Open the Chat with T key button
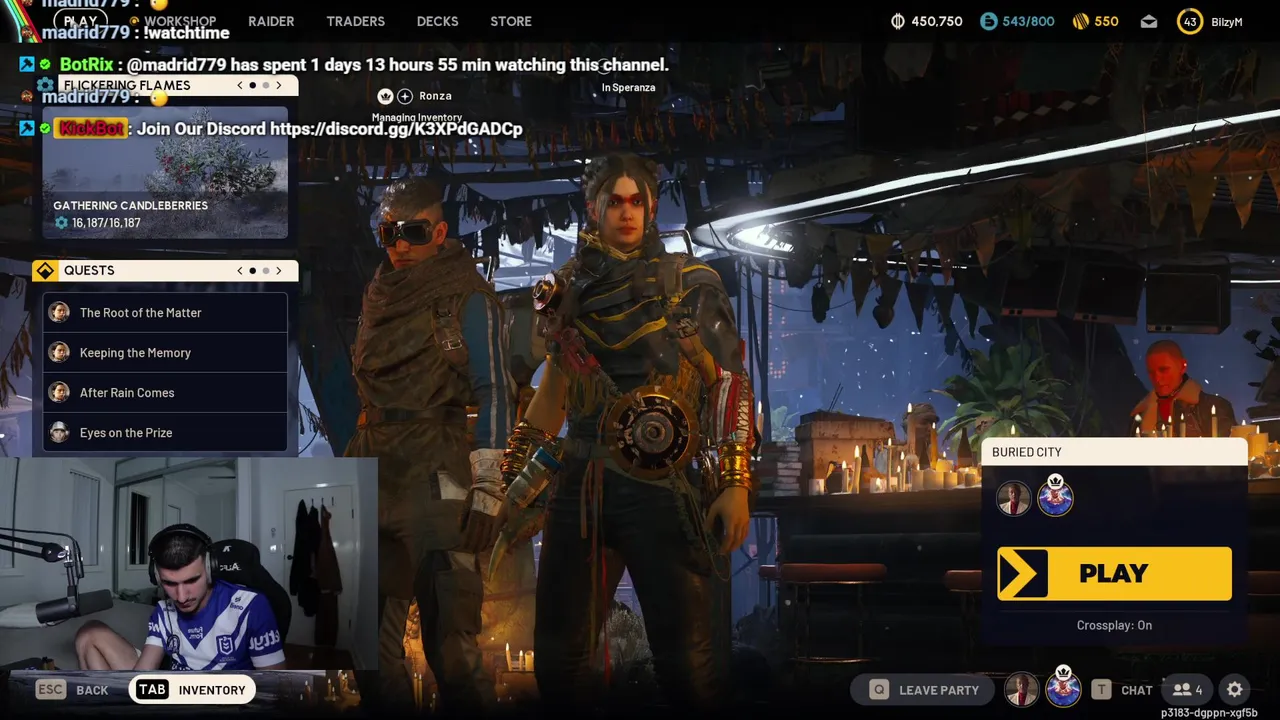This screenshot has height=720, width=1280. (1123, 689)
